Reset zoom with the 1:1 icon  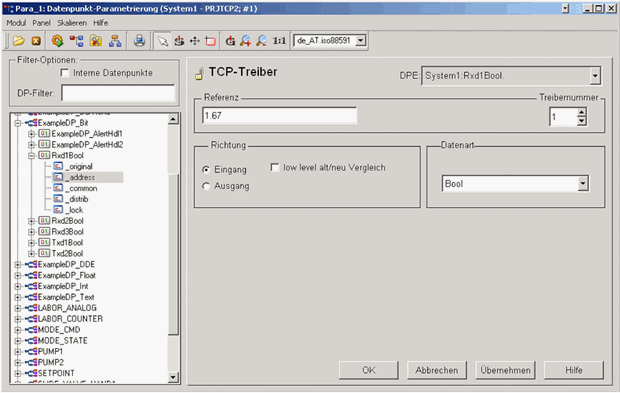click(x=279, y=41)
